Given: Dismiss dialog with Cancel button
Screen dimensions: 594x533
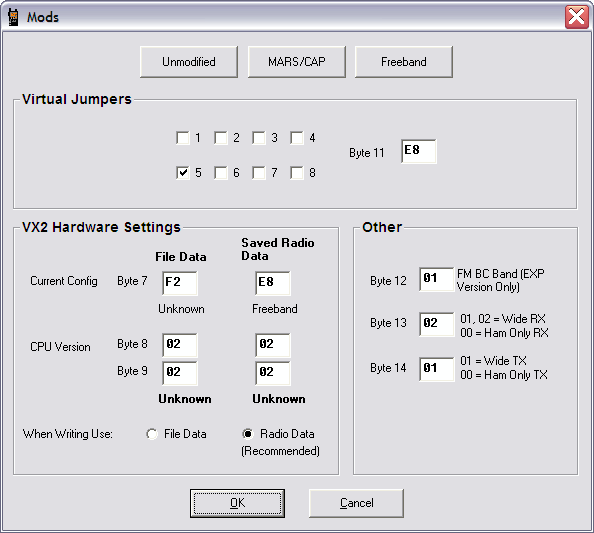Looking at the screenshot, I should pos(356,503).
